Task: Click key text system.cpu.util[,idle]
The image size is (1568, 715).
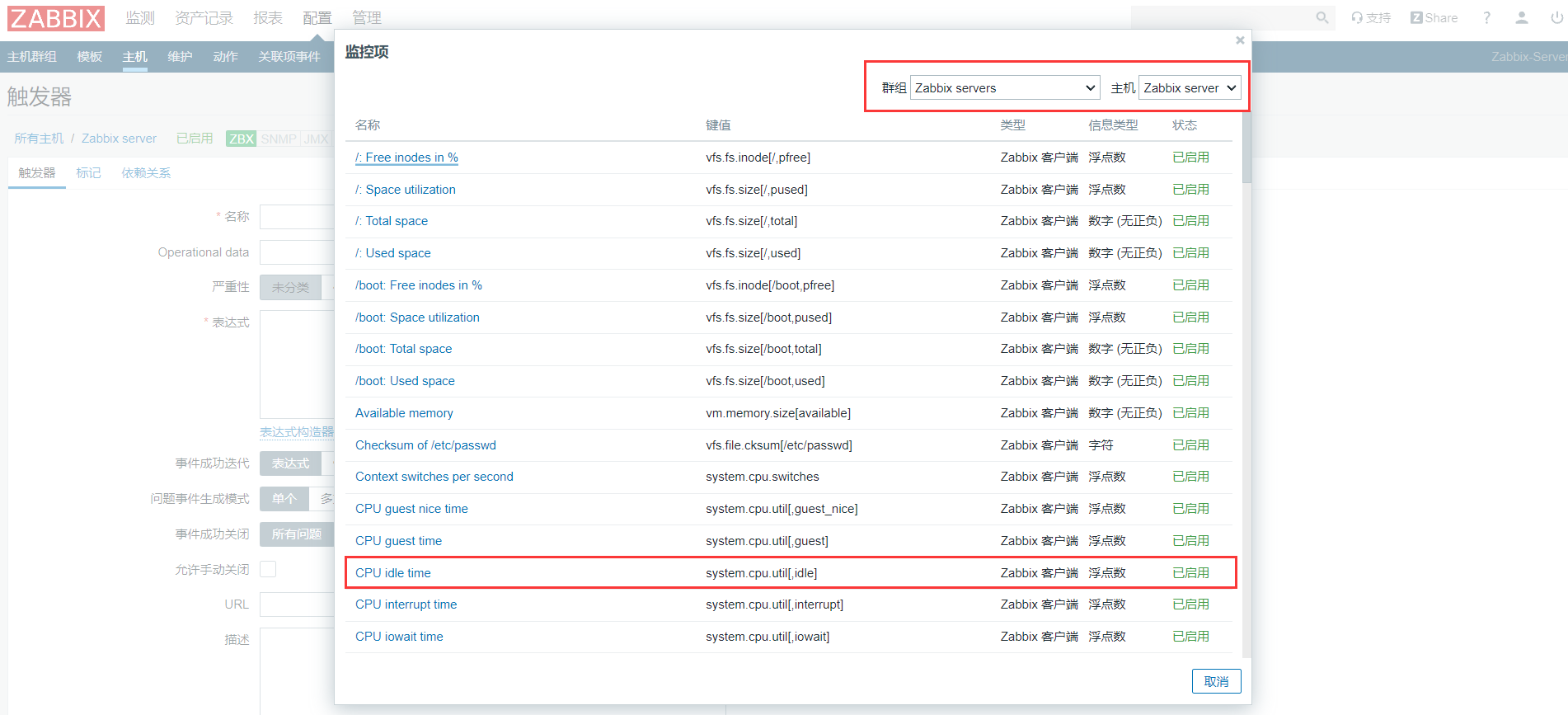Action: (762, 572)
